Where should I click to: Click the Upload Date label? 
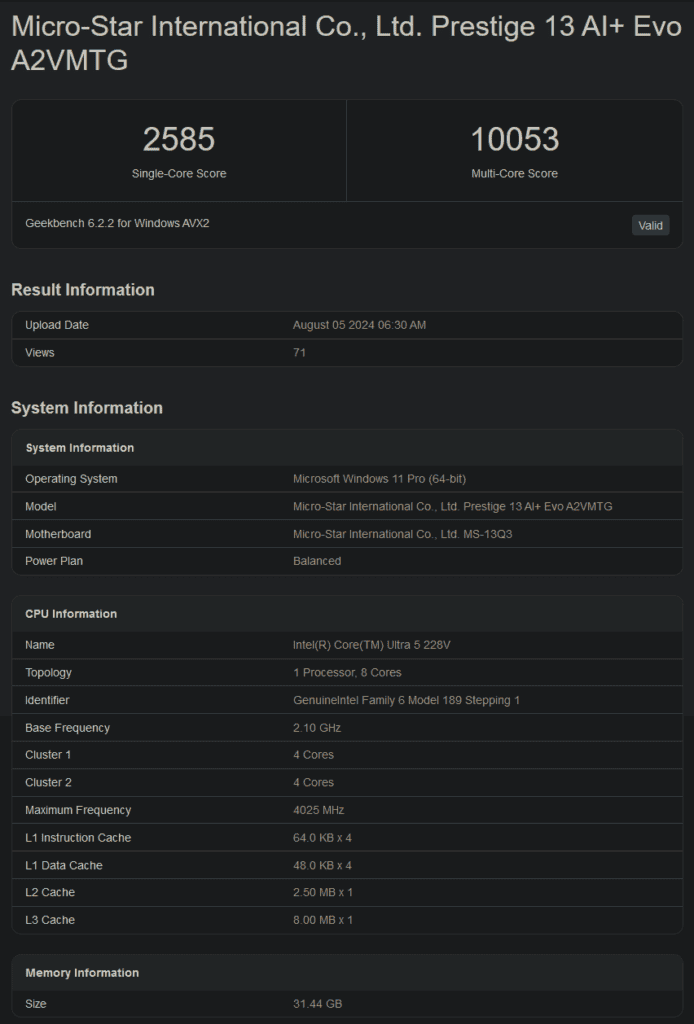coord(57,325)
